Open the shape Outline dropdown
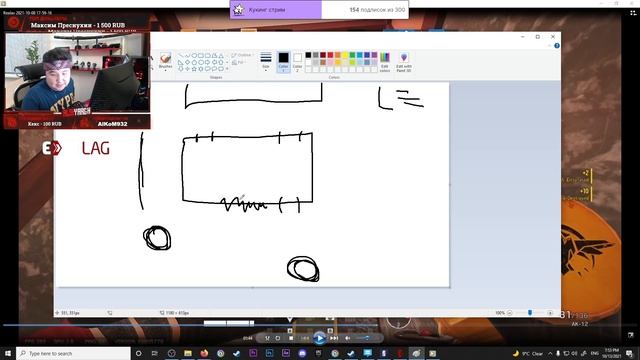The image size is (640, 360). tap(242, 55)
